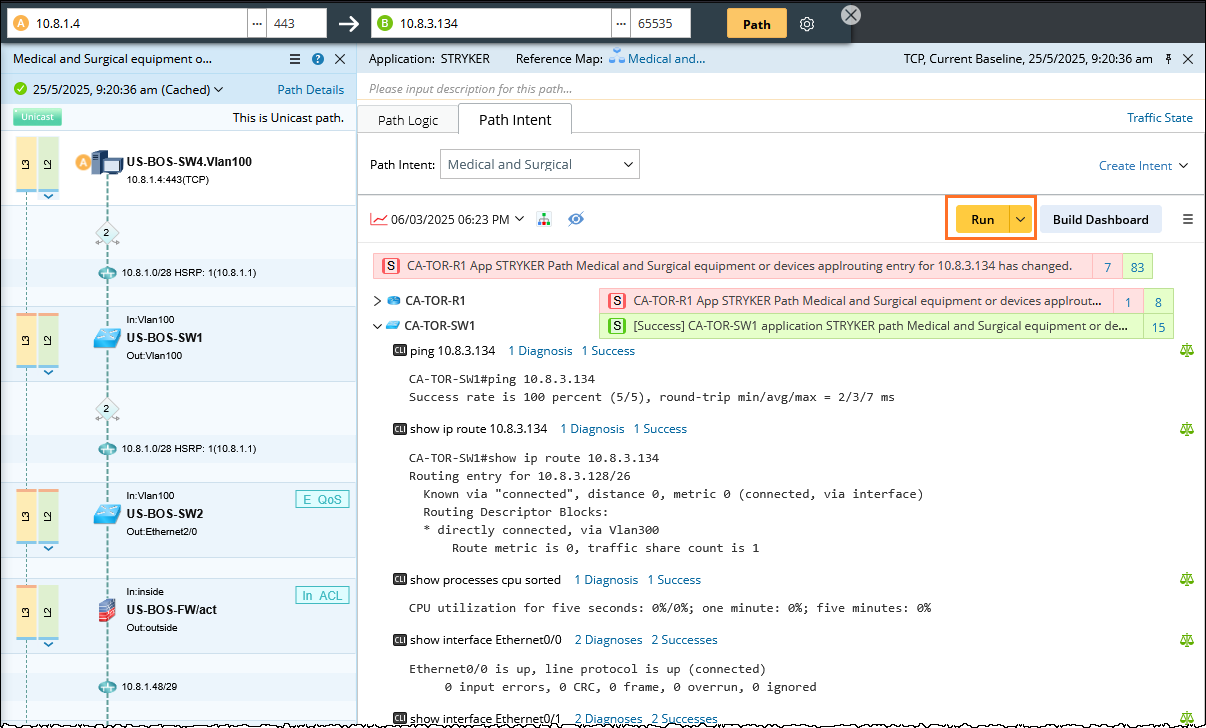The image size is (1206, 728).
Task: Open hamburger menu next to Build Dashboard
Action: click(x=1187, y=219)
